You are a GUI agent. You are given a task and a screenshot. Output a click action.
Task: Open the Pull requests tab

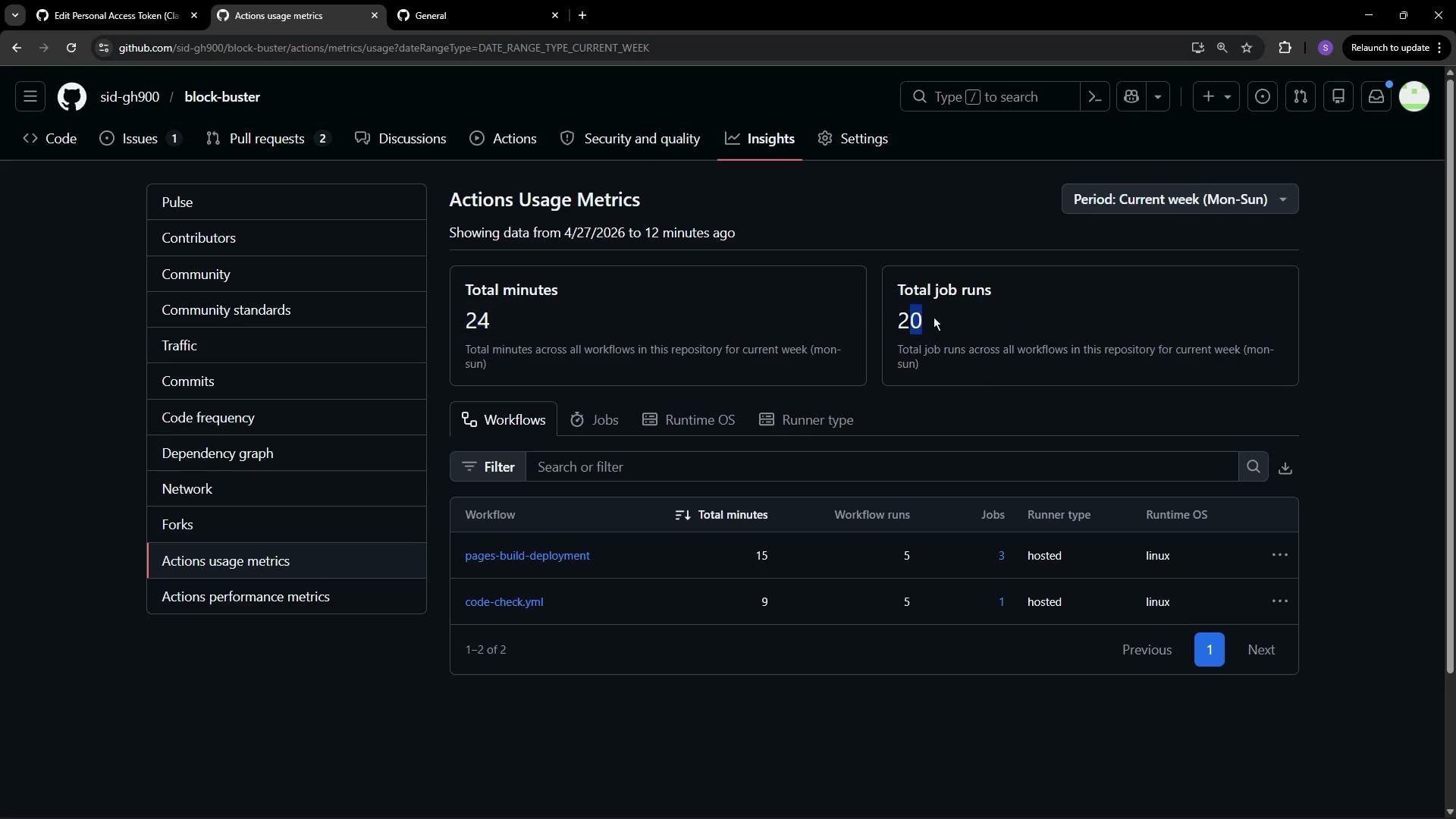pyautogui.click(x=268, y=139)
